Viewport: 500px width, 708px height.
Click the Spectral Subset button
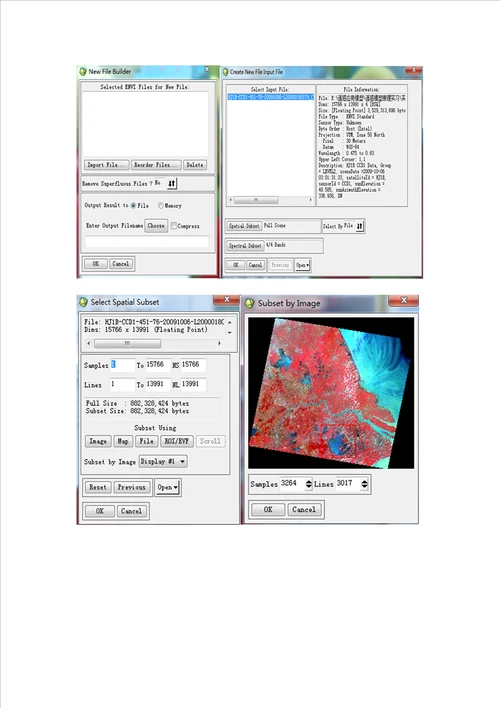(245, 246)
